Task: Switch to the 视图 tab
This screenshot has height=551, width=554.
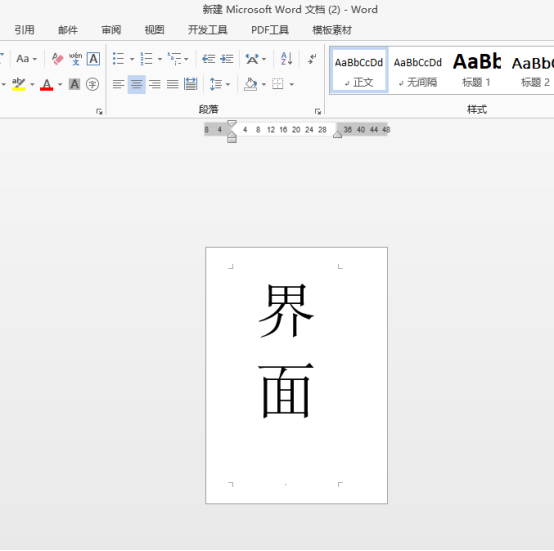Action: (154, 30)
